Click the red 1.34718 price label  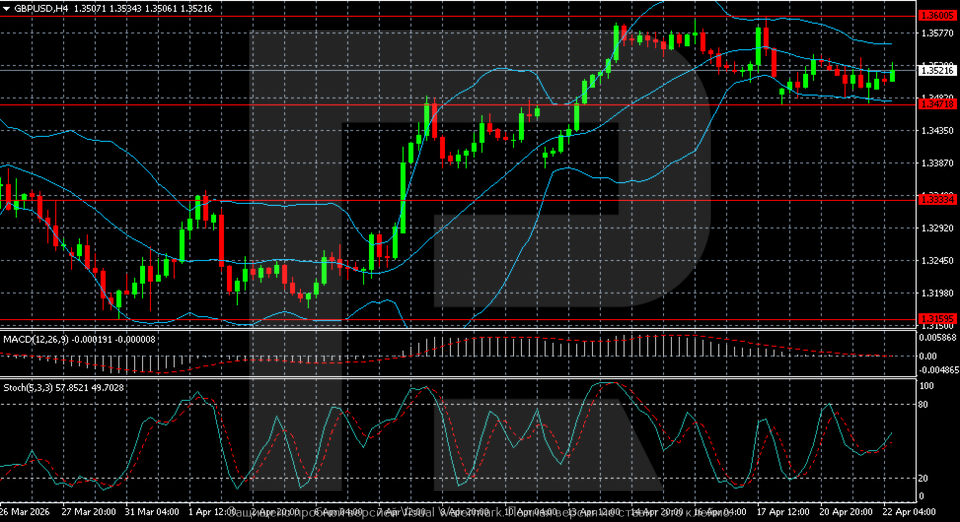[937, 104]
